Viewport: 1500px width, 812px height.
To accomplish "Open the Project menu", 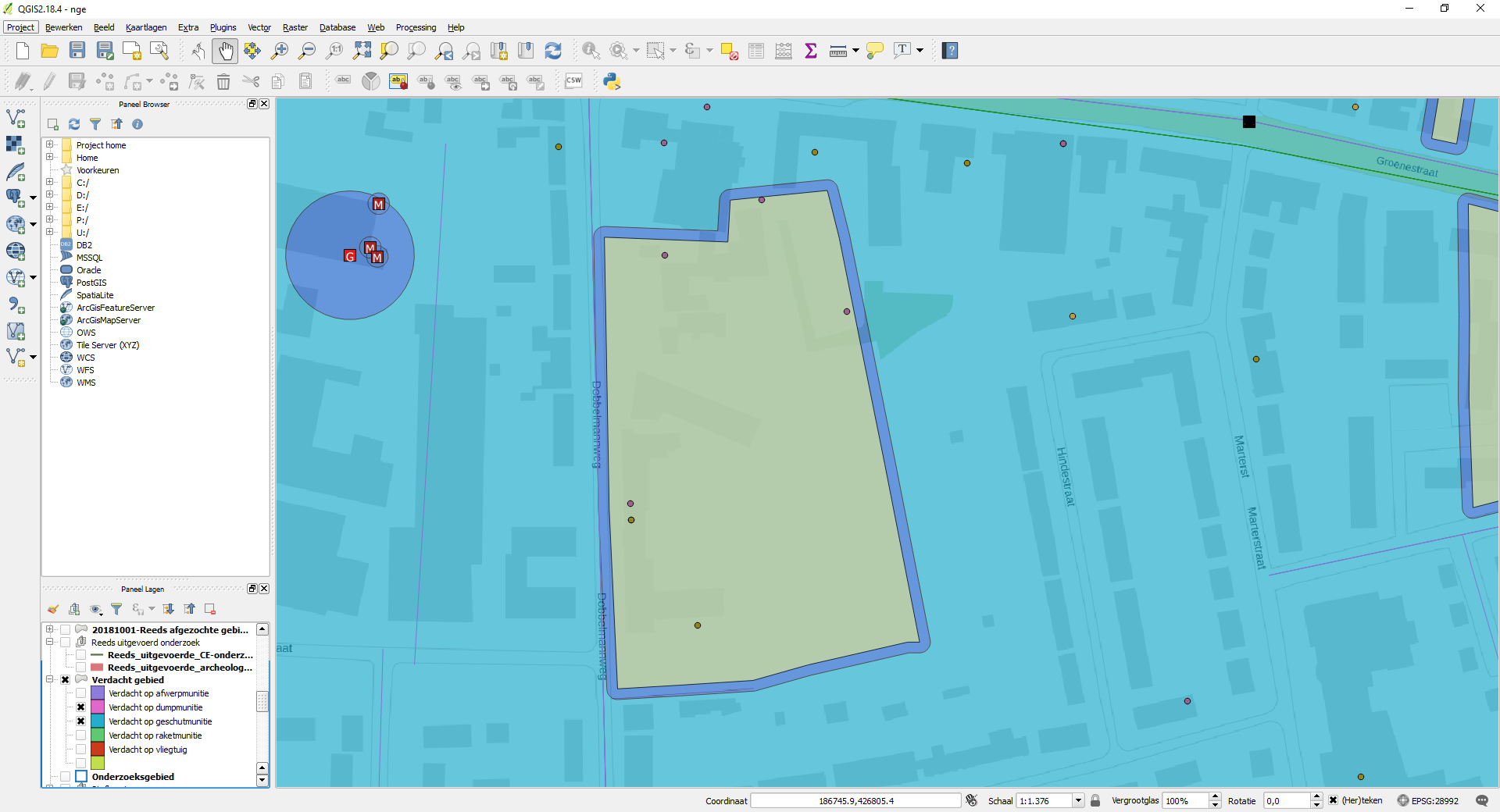I will tap(20, 27).
